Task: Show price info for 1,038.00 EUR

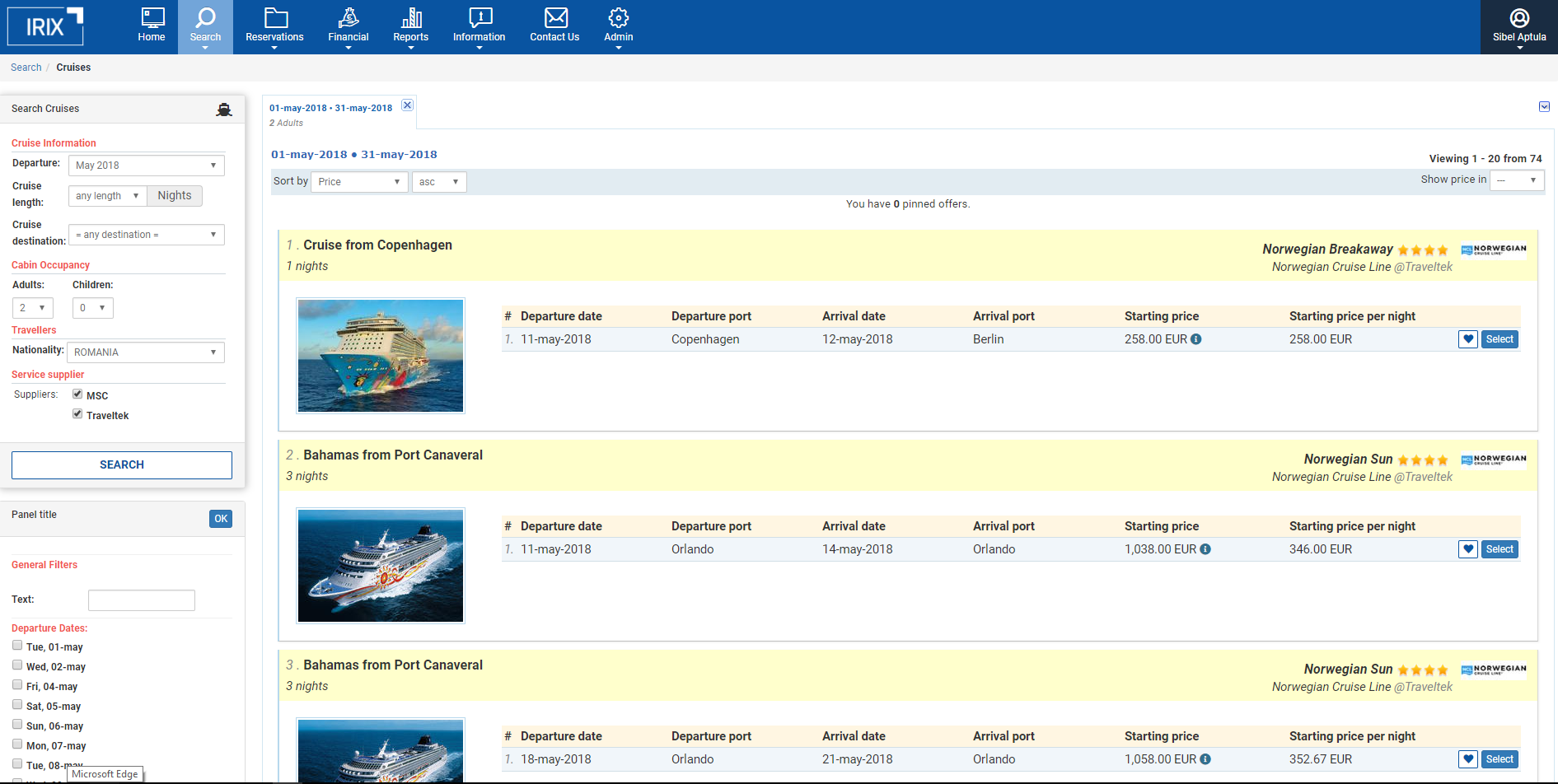Action: [x=1205, y=549]
